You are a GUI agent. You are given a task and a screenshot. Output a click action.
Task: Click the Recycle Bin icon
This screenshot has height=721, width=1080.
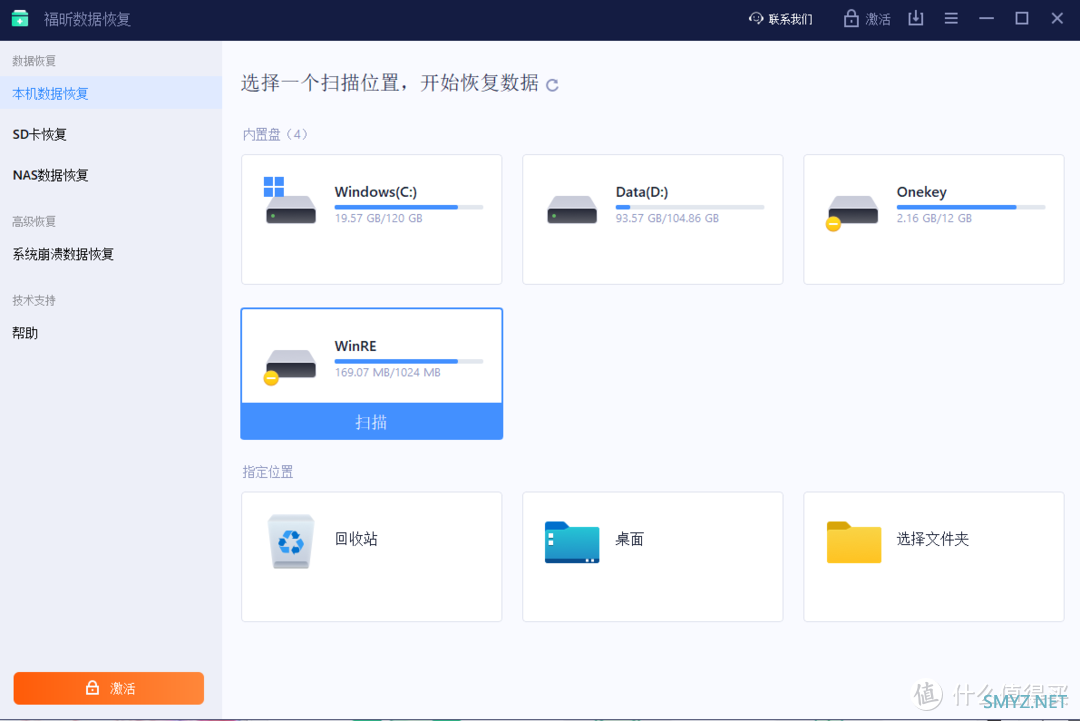coord(291,541)
